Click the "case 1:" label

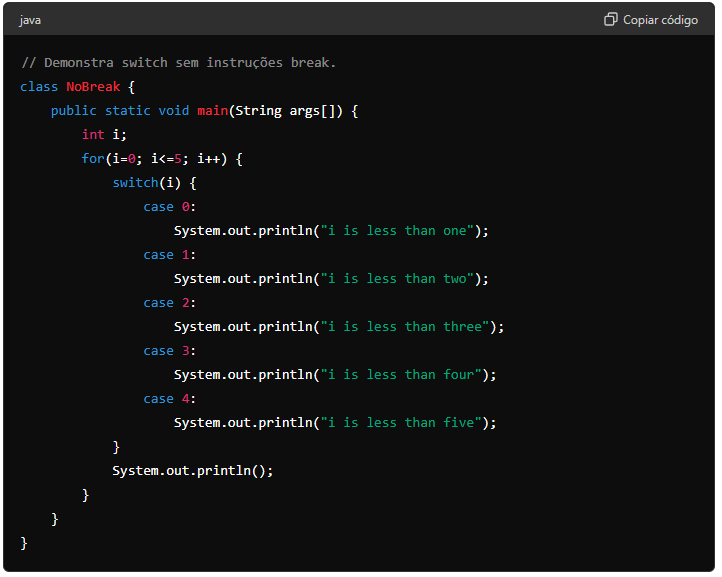[x=169, y=255]
